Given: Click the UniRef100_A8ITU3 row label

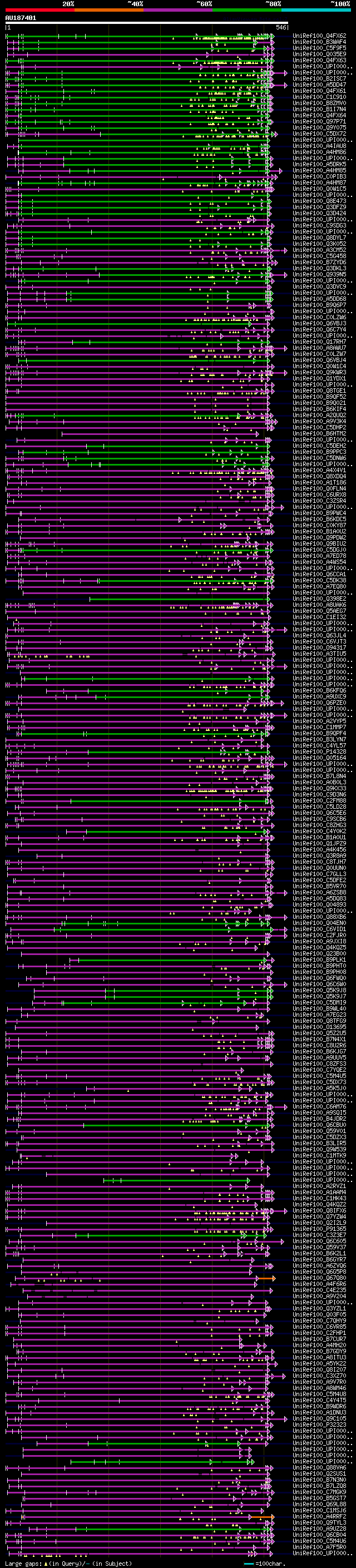Looking at the screenshot, I should point(319,1357).
